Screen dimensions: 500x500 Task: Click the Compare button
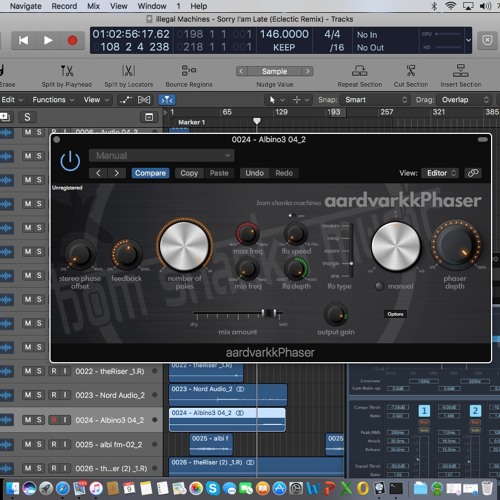(150, 173)
